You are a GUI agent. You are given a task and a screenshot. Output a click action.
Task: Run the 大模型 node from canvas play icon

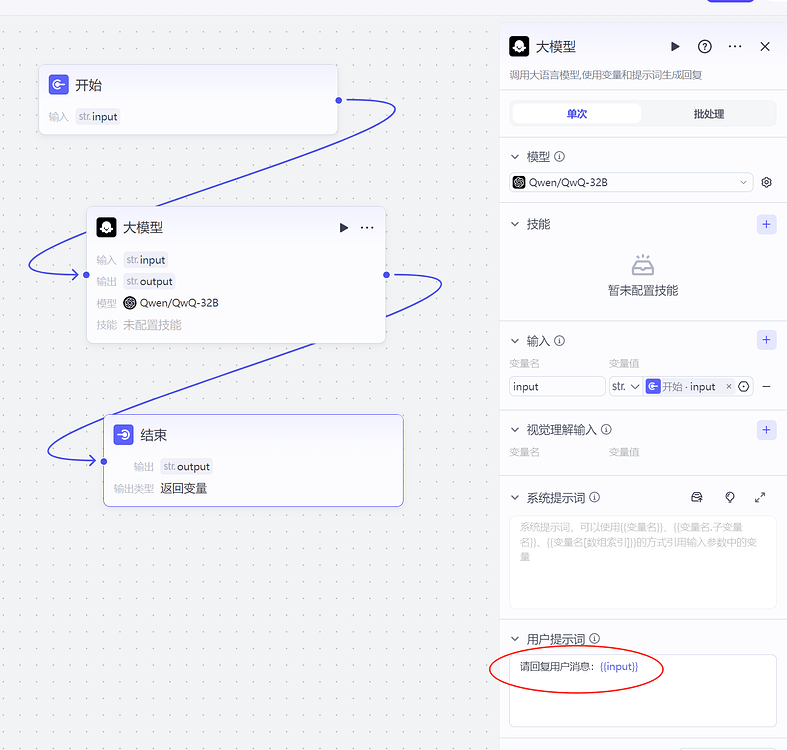pos(344,227)
